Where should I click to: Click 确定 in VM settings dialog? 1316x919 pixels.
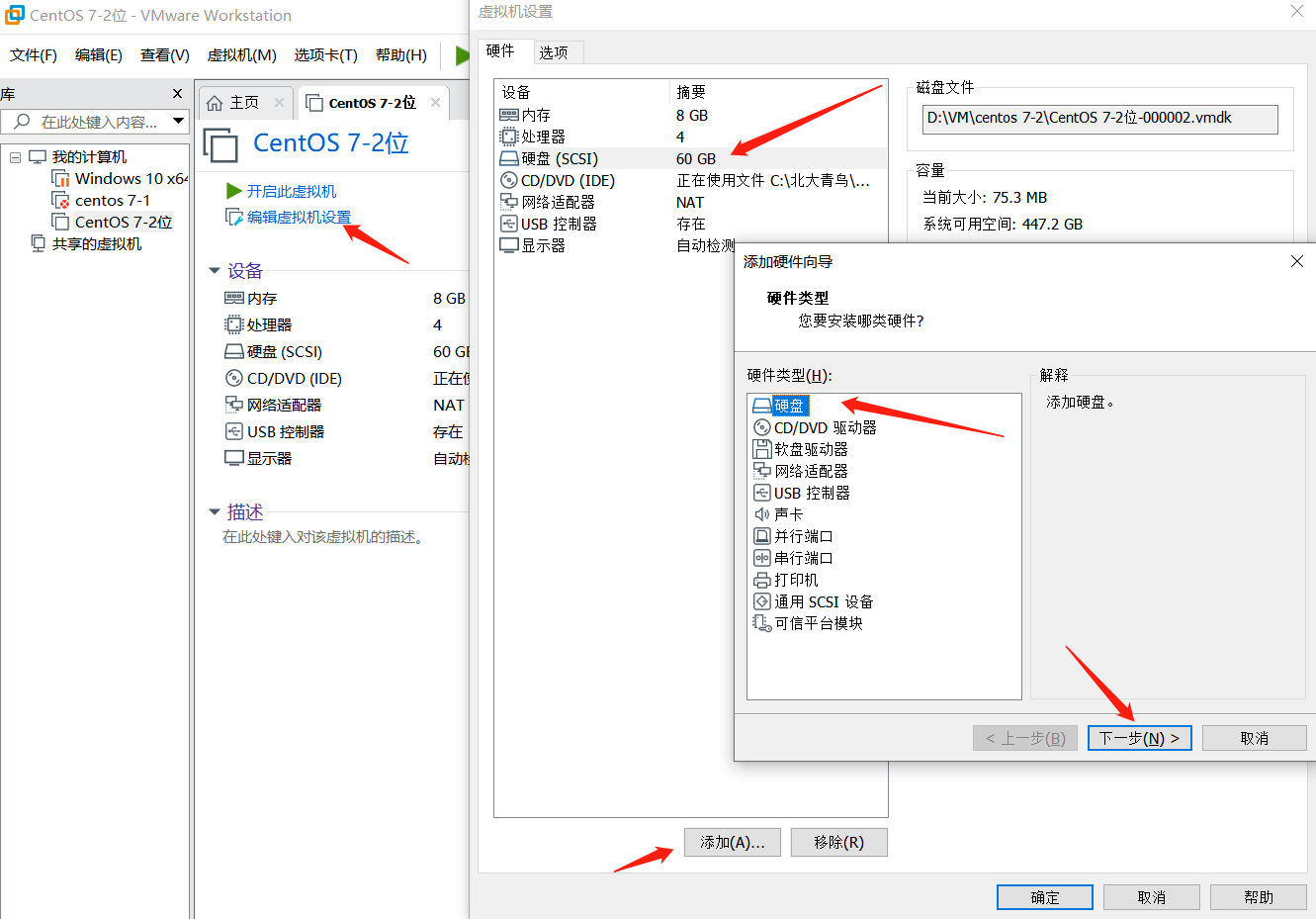tap(1045, 897)
